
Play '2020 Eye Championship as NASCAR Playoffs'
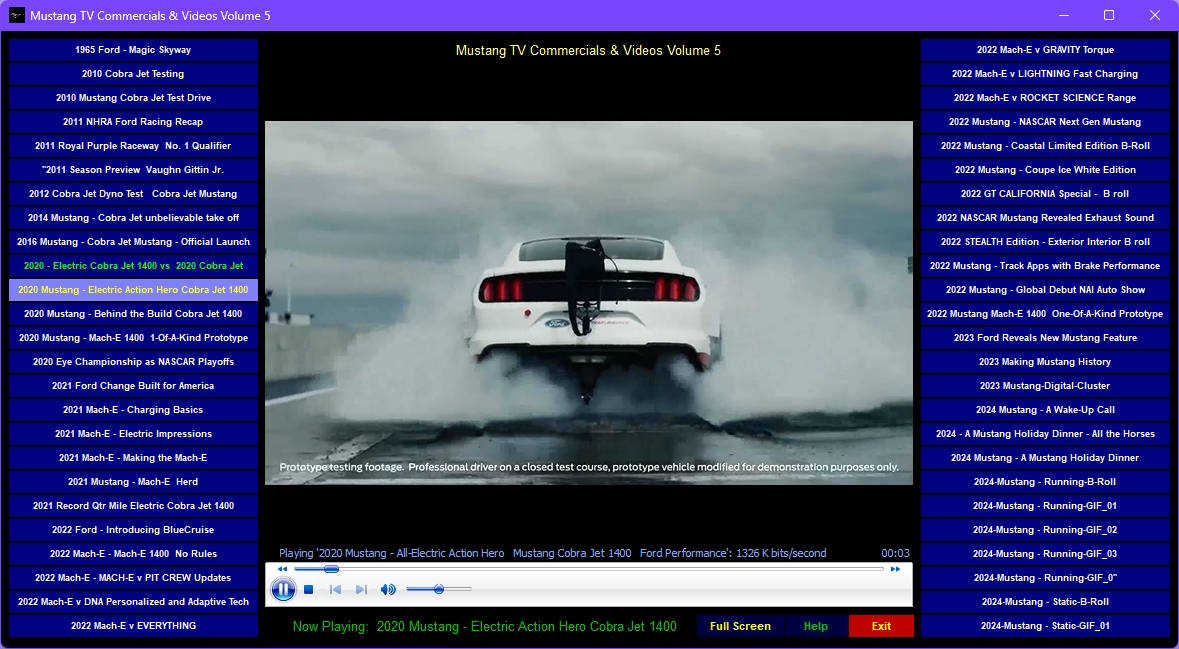coord(133,362)
